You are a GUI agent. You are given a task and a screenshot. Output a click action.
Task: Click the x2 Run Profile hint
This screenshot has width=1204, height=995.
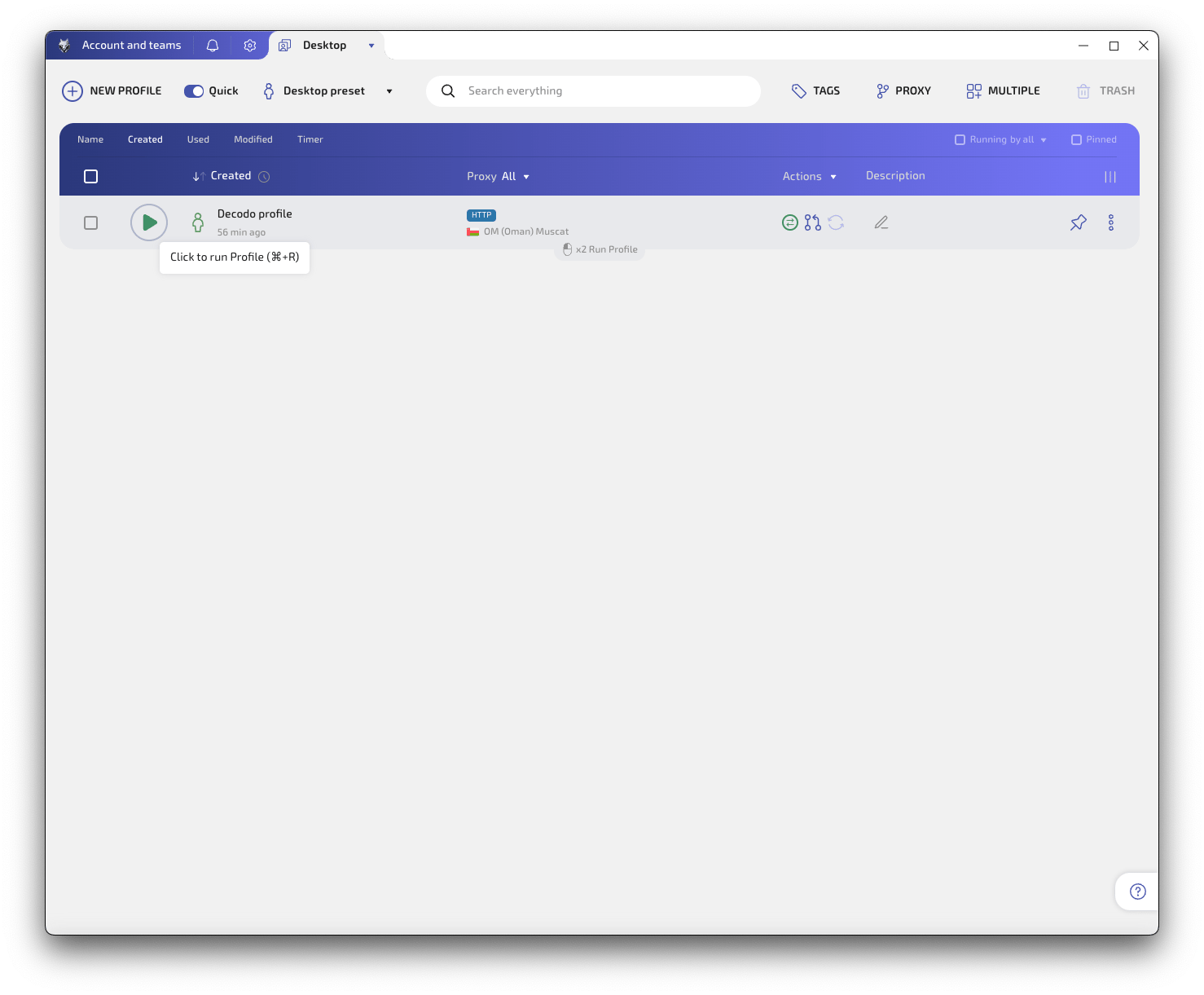tap(600, 250)
